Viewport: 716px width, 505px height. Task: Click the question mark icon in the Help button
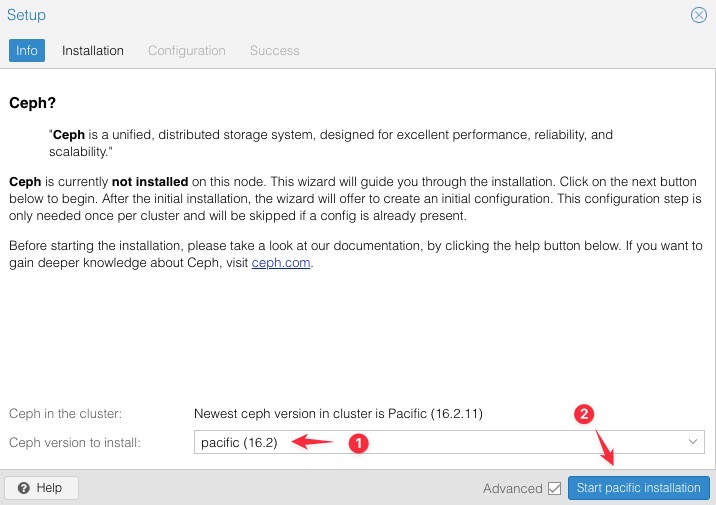coord(24,488)
